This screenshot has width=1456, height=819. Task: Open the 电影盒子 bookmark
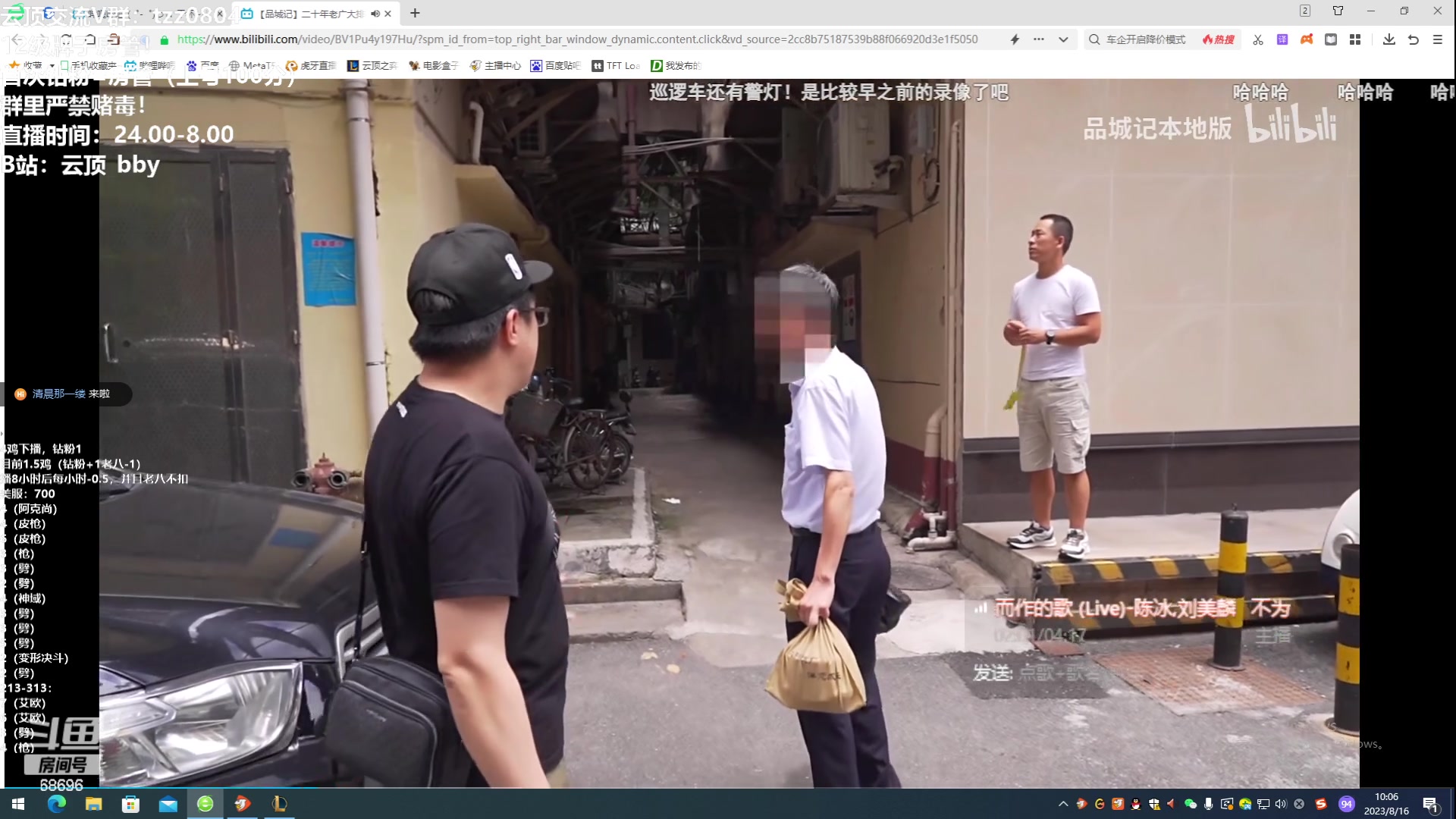pyautogui.click(x=434, y=66)
